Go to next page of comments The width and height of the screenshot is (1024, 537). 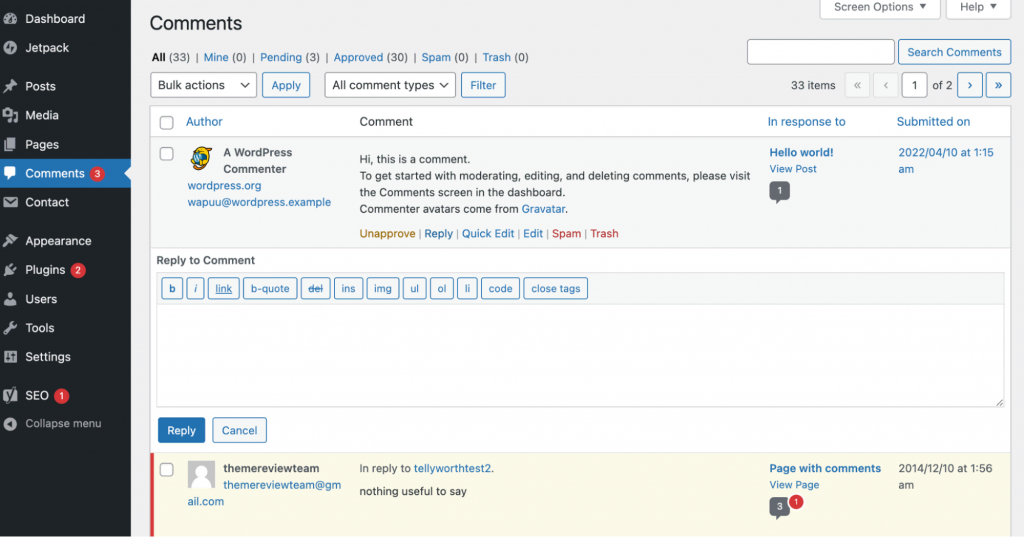click(969, 86)
